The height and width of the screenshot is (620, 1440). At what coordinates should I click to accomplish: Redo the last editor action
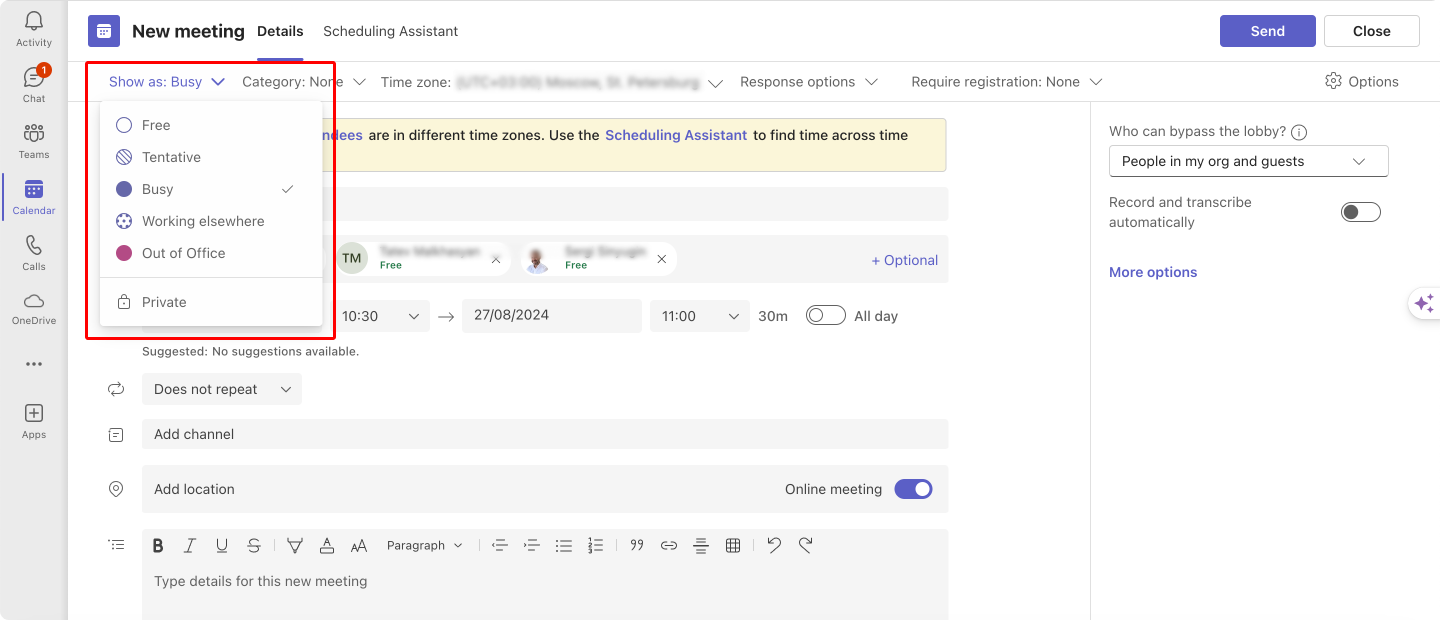point(806,545)
